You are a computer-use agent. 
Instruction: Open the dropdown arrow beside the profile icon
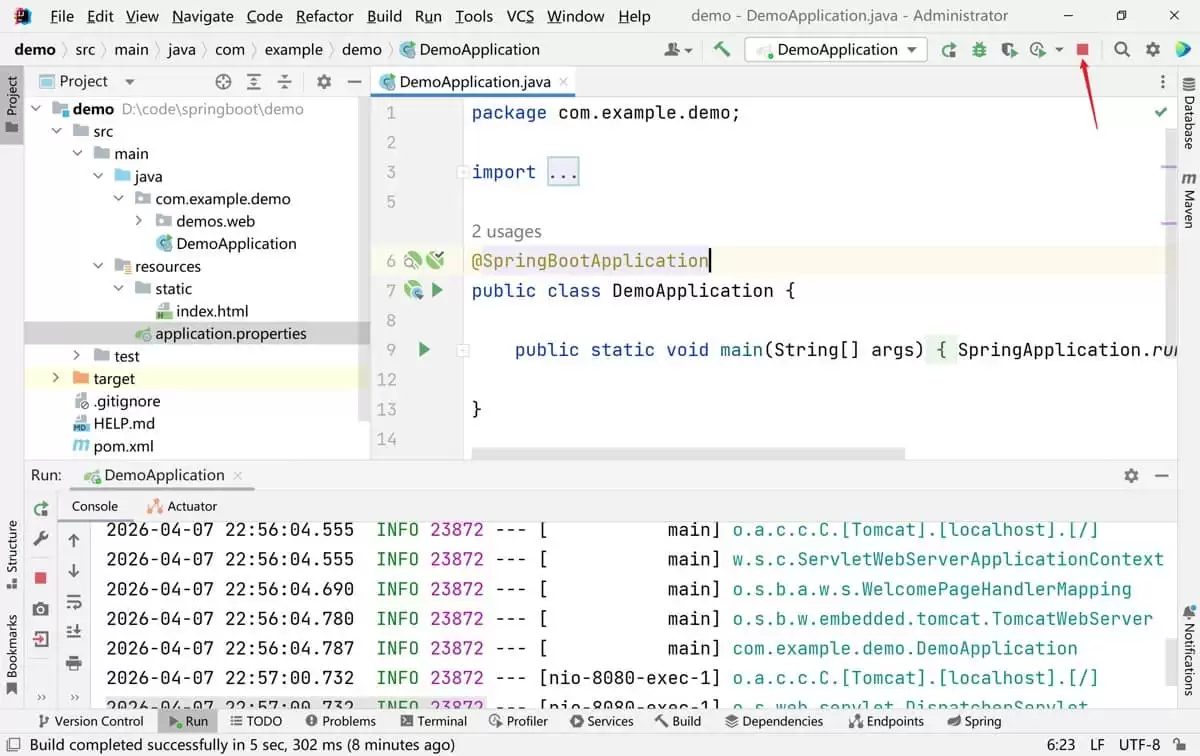click(1059, 49)
